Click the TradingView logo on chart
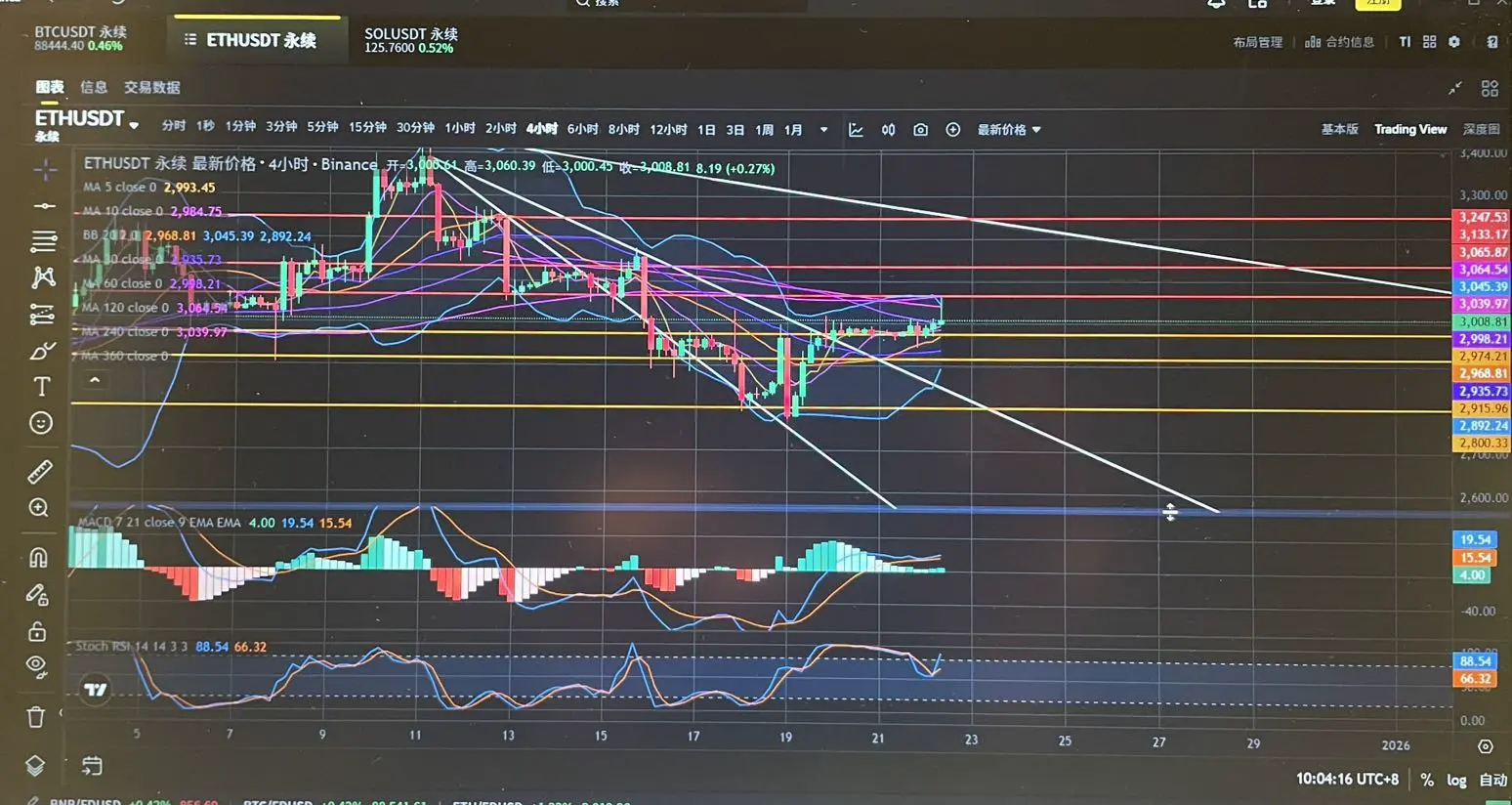Image resolution: width=1512 pixels, height=805 pixels. (x=96, y=690)
